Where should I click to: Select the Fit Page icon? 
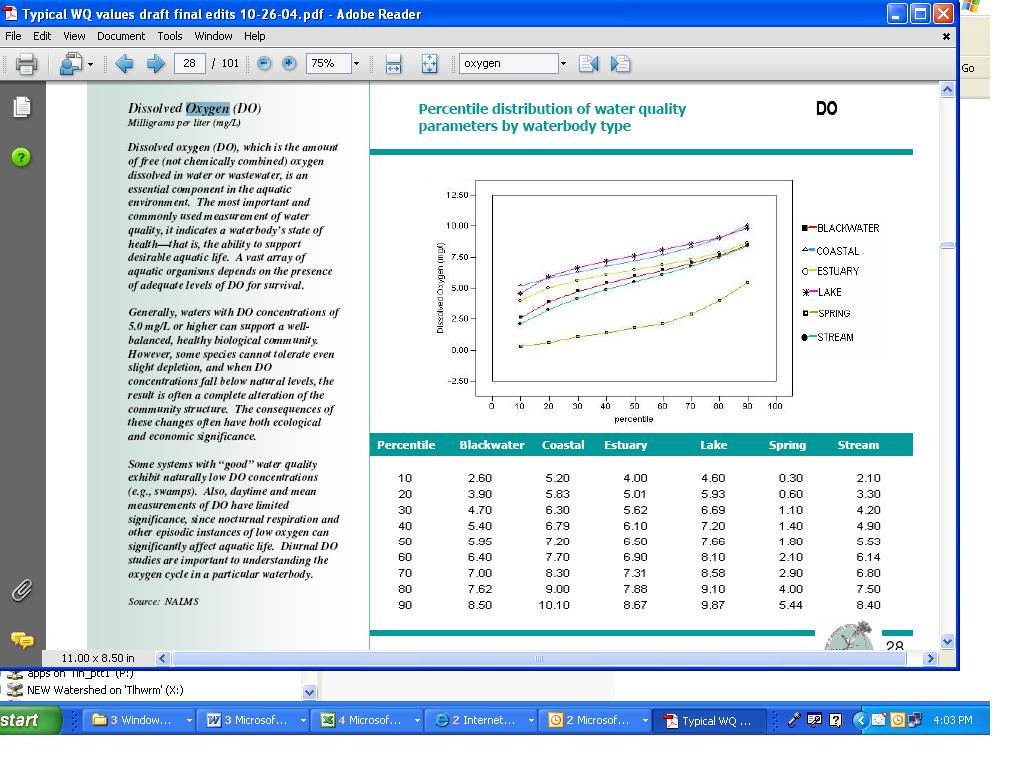(x=429, y=64)
